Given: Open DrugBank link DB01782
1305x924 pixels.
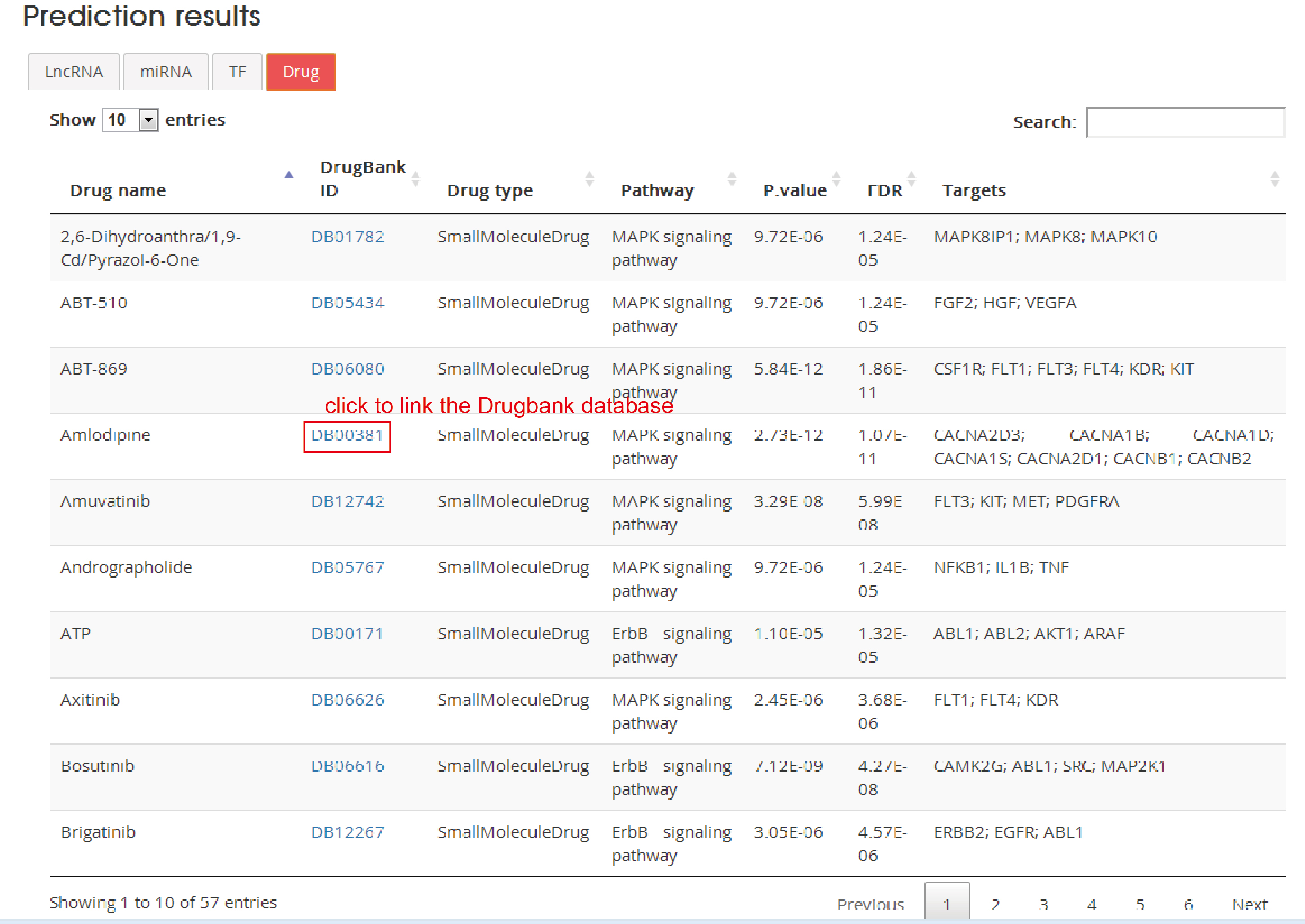Looking at the screenshot, I should tap(347, 237).
